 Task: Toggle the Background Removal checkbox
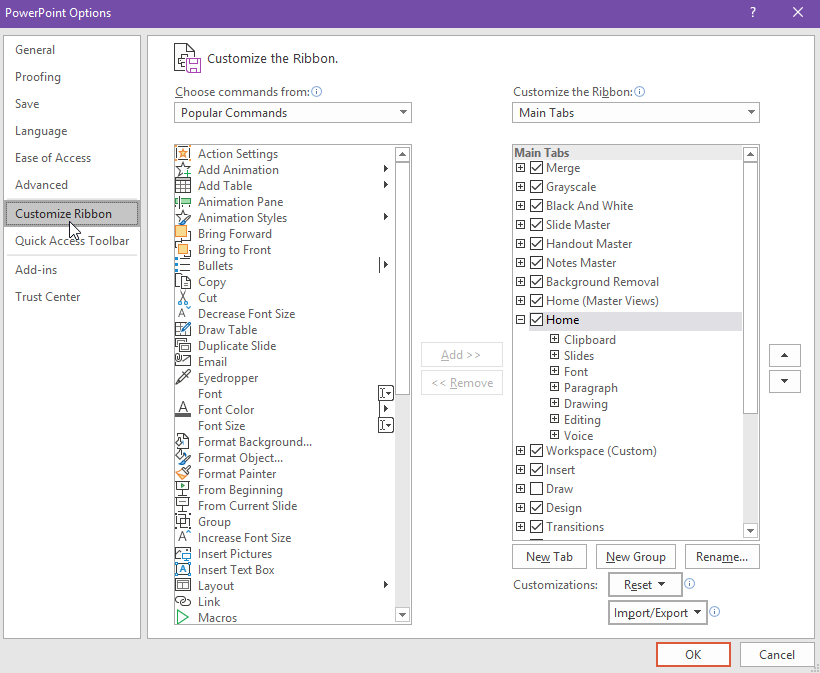(x=536, y=282)
